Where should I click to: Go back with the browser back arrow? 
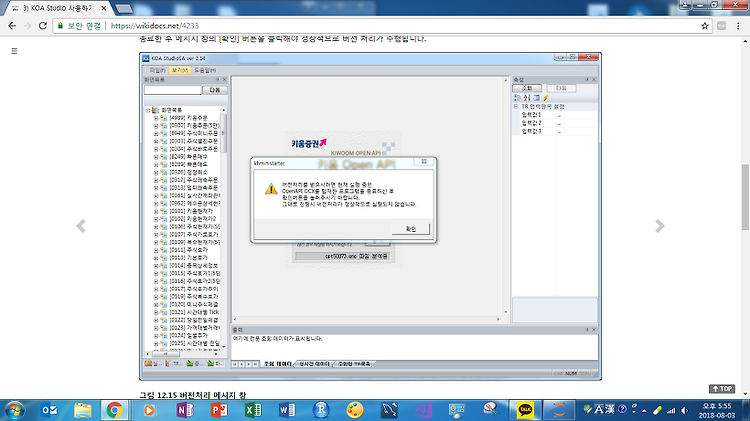(12, 26)
